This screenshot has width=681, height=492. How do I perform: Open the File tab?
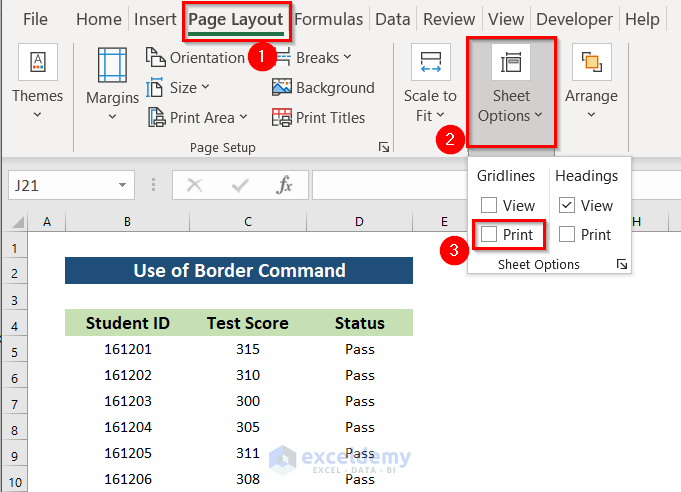pyautogui.click(x=35, y=20)
